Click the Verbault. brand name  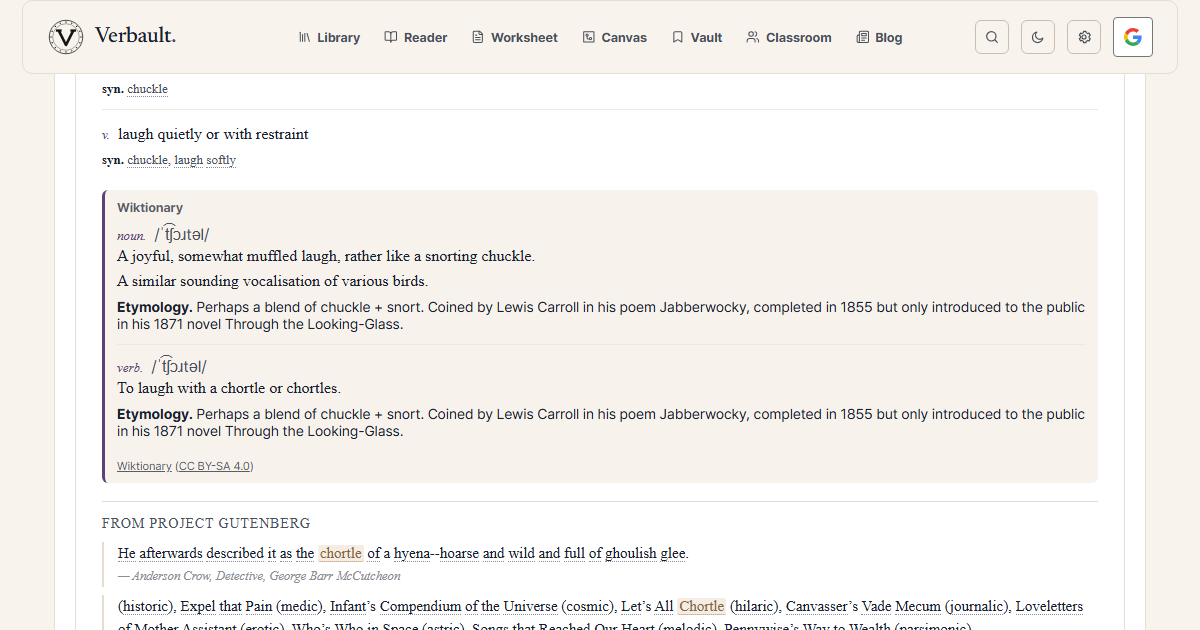135,36
